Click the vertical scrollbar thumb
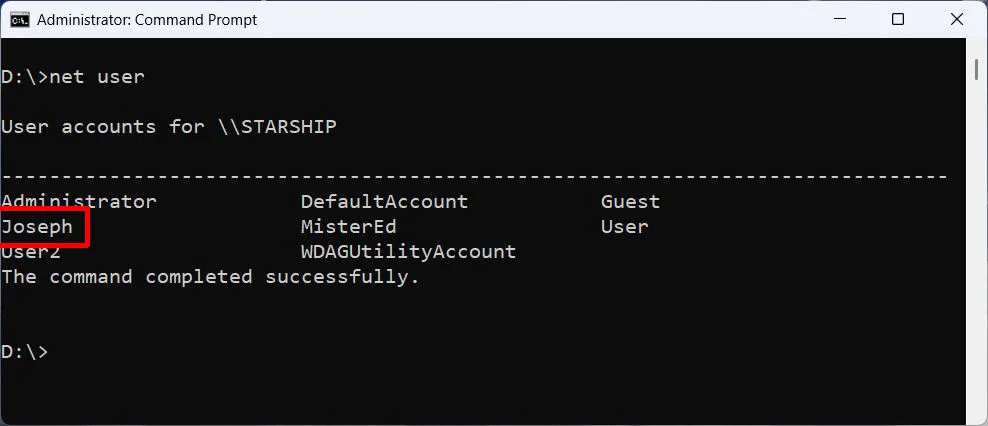This screenshot has height=426, width=988. coord(977,67)
